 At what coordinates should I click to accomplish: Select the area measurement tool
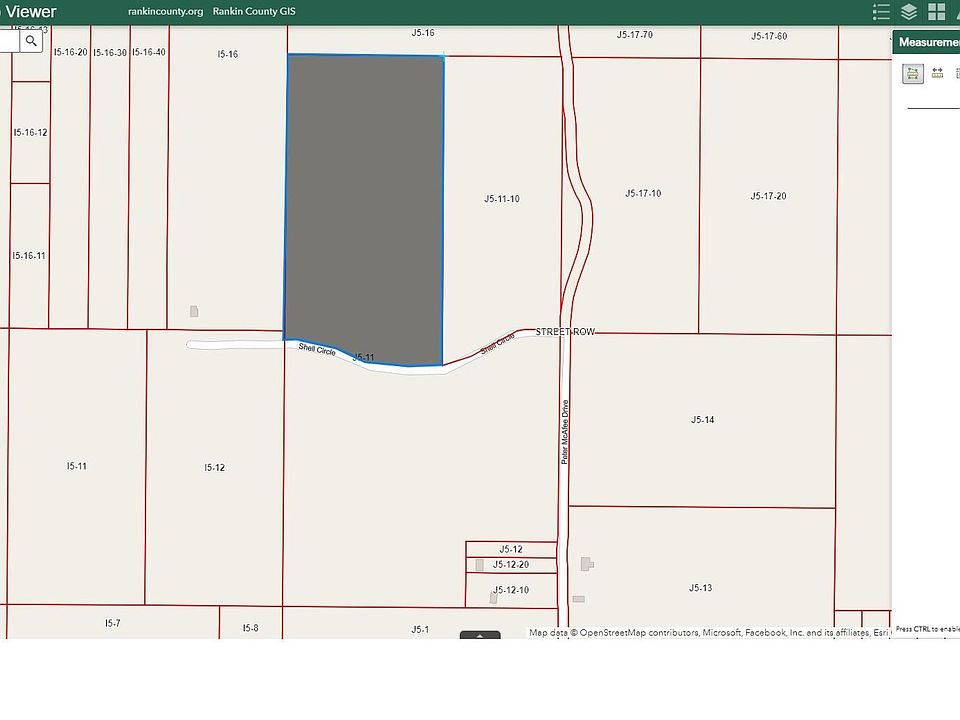click(x=913, y=73)
